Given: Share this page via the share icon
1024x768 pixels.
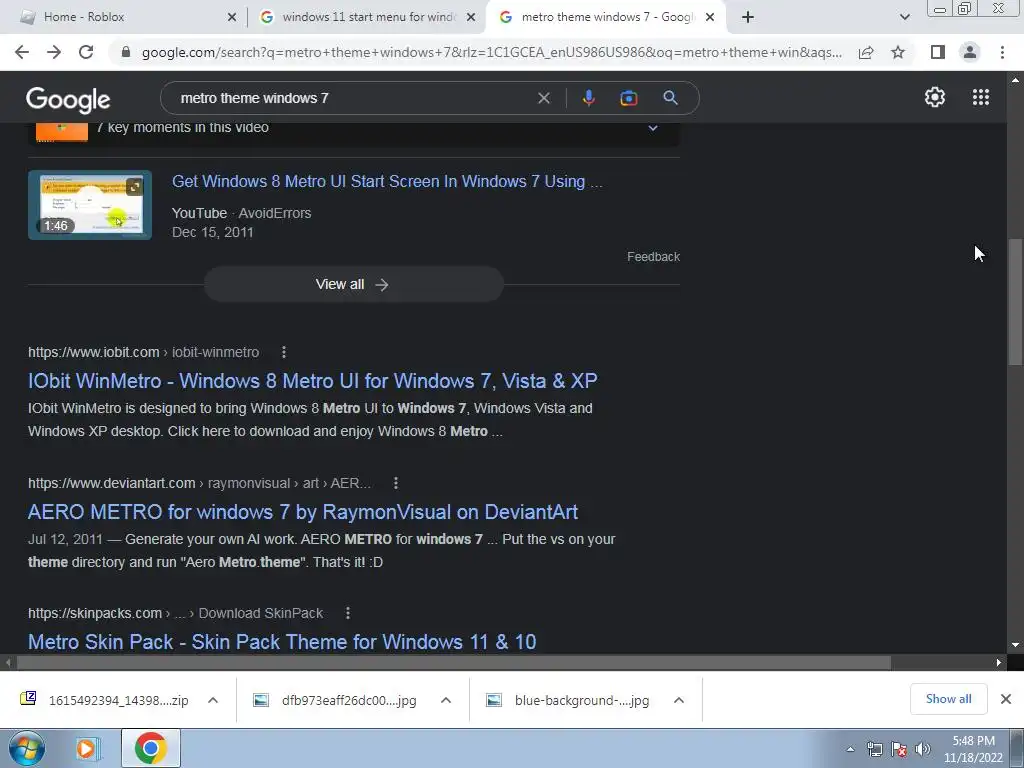Looking at the screenshot, I should [x=866, y=52].
